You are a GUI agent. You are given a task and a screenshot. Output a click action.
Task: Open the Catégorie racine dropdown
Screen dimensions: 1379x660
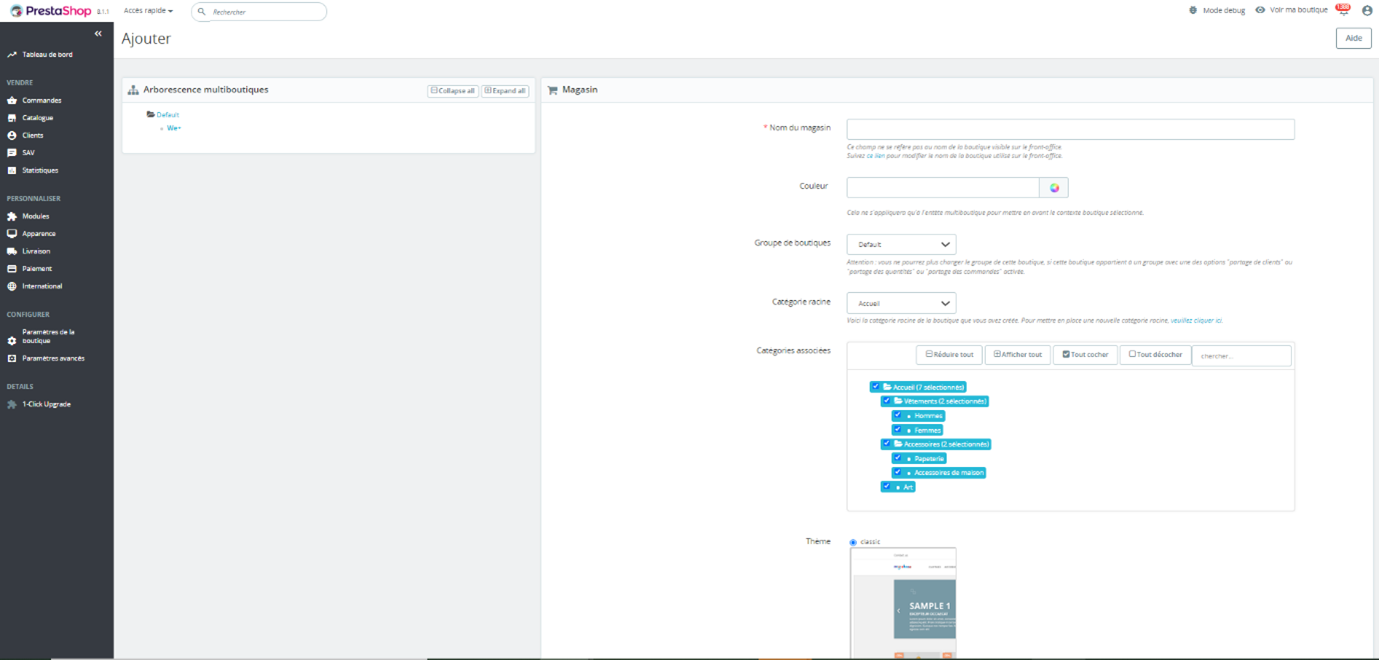pyautogui.click(x=900, y=302)
